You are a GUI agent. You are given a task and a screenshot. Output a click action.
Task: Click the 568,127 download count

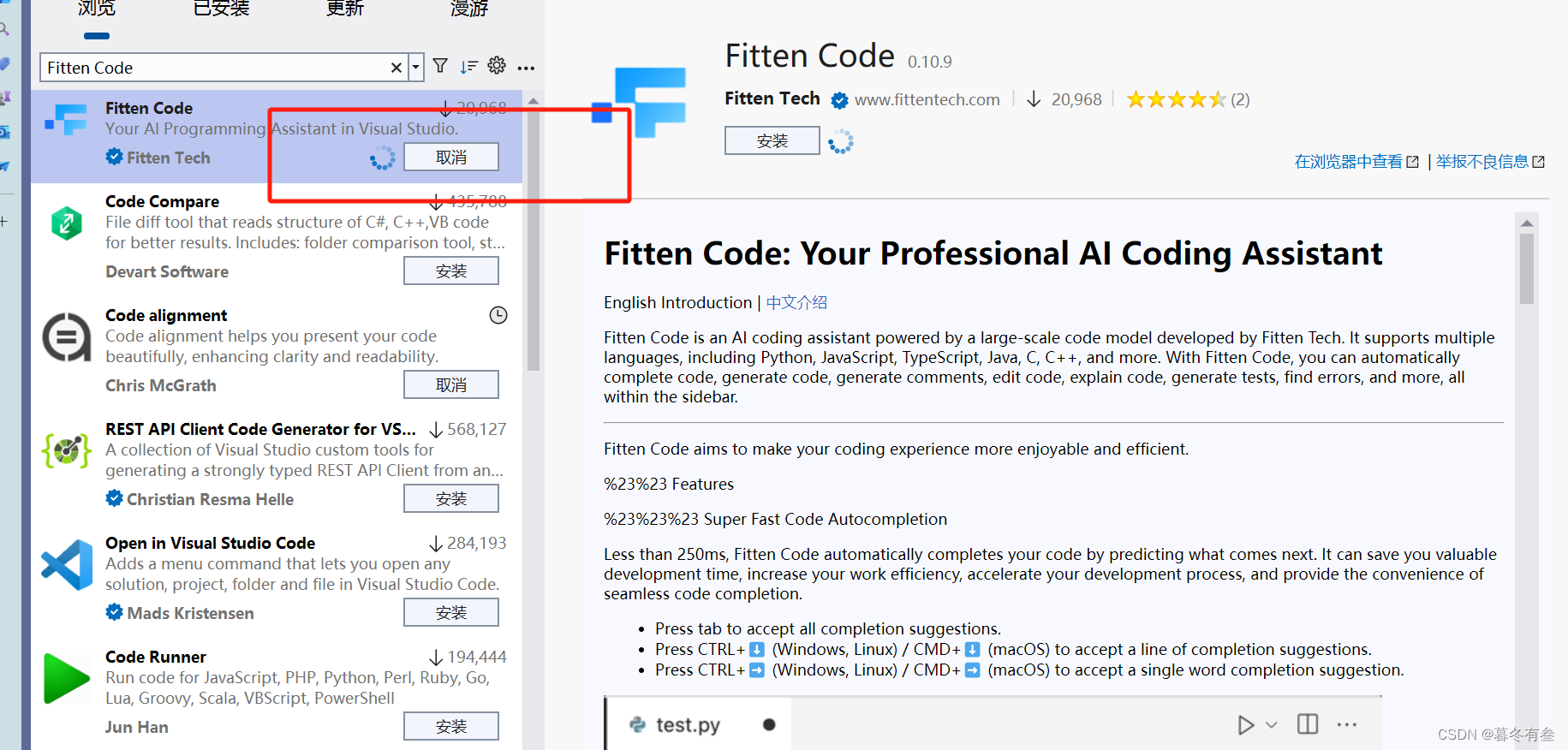tap(477, 429)
